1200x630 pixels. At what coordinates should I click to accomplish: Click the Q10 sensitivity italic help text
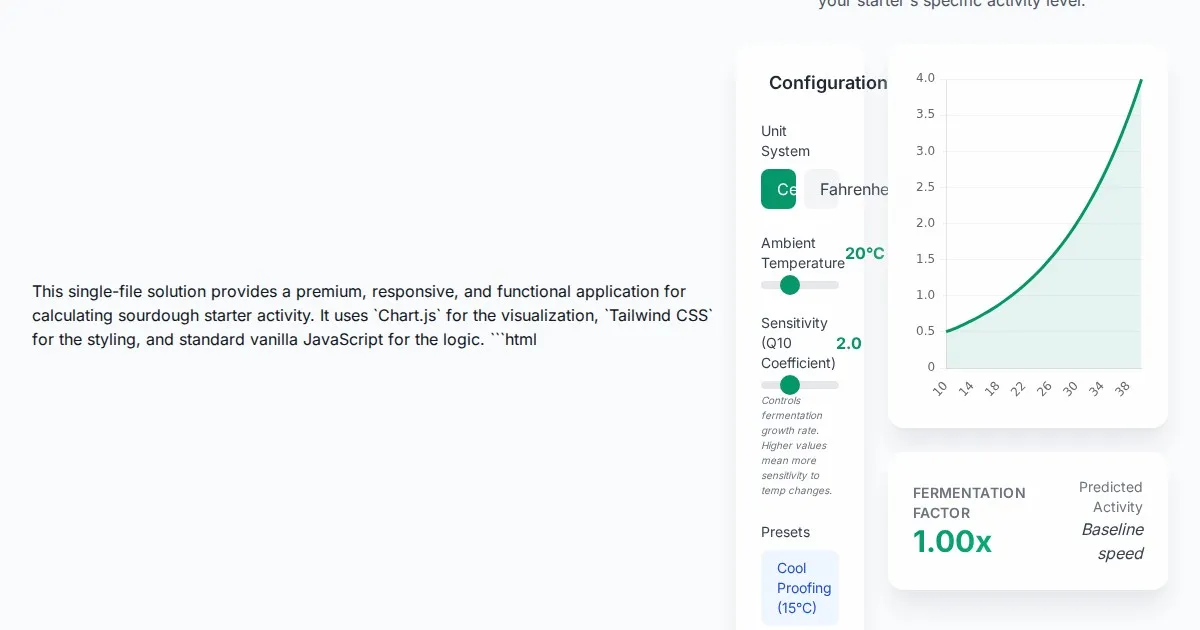pyautogui.click(x=797, y=446)
